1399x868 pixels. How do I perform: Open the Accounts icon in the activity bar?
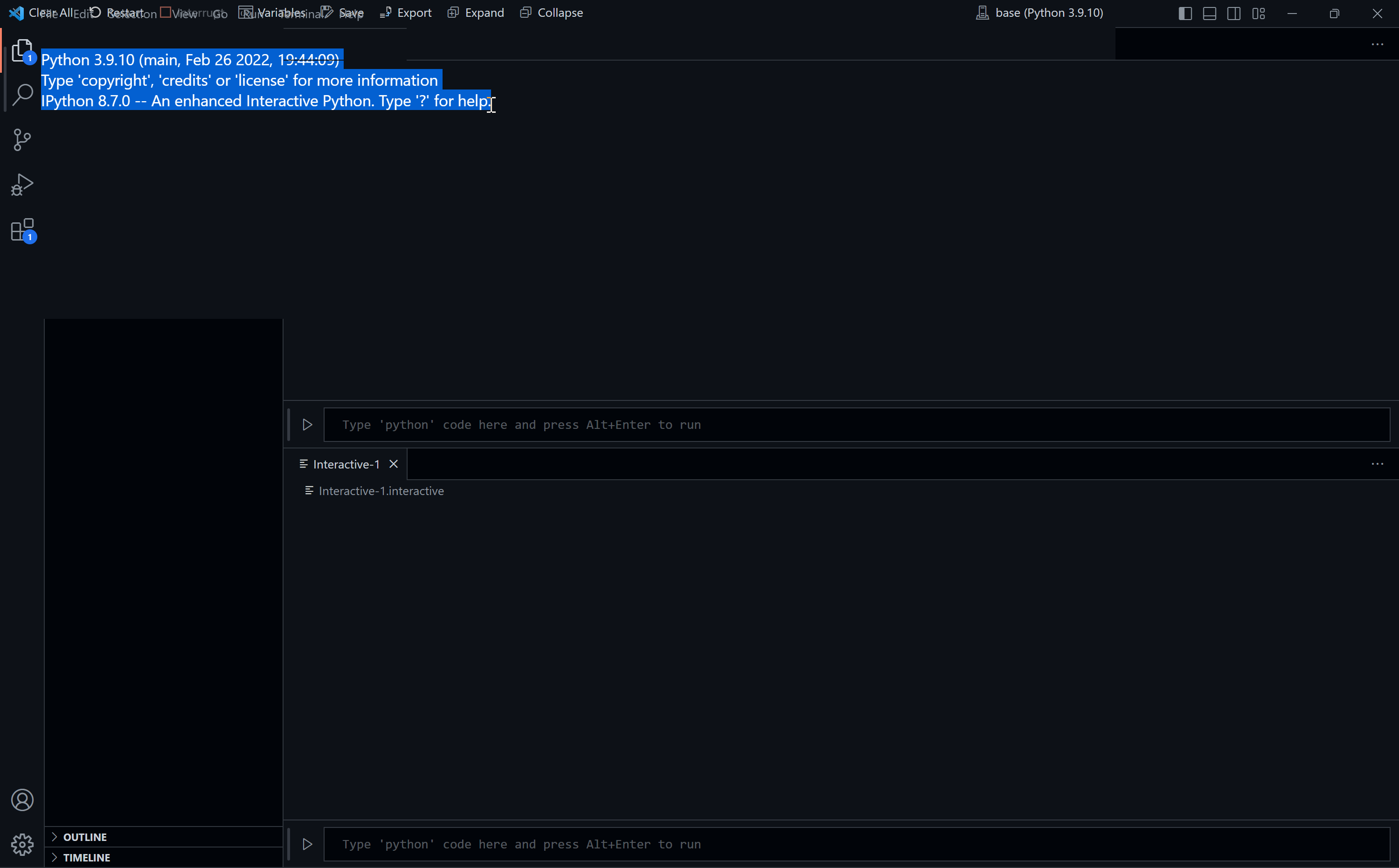click(22, 799)
